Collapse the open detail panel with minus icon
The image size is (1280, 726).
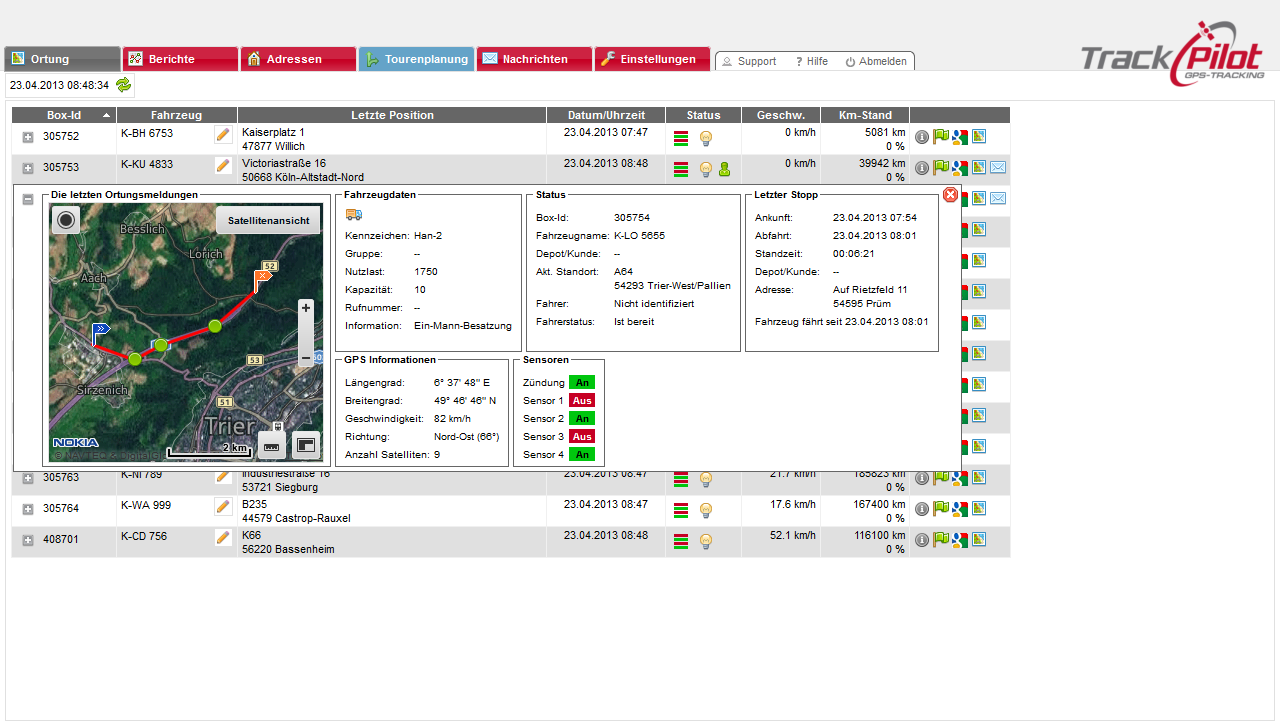pyautogui.click(x=28, y=199)
